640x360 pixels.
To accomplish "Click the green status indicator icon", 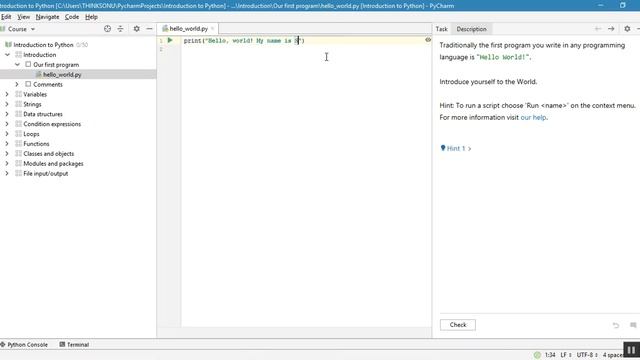I will tap(537, 355).
